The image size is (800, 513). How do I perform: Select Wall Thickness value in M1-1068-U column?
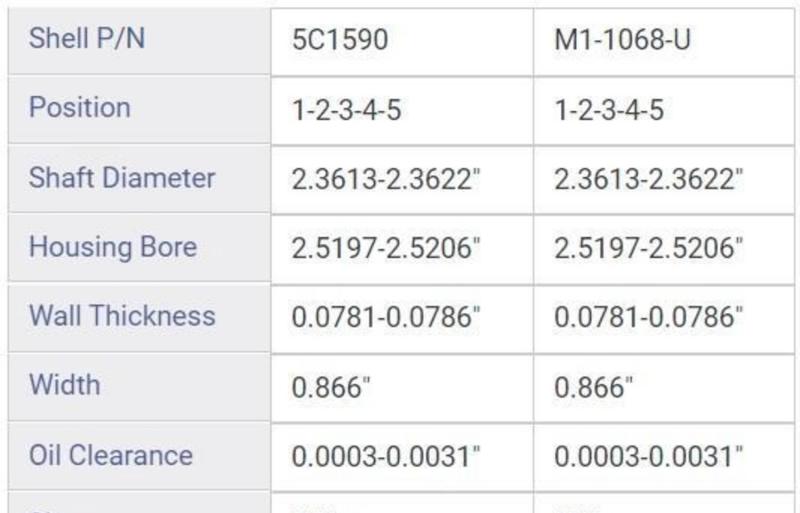pyautogui.click(x=648, y=317)
